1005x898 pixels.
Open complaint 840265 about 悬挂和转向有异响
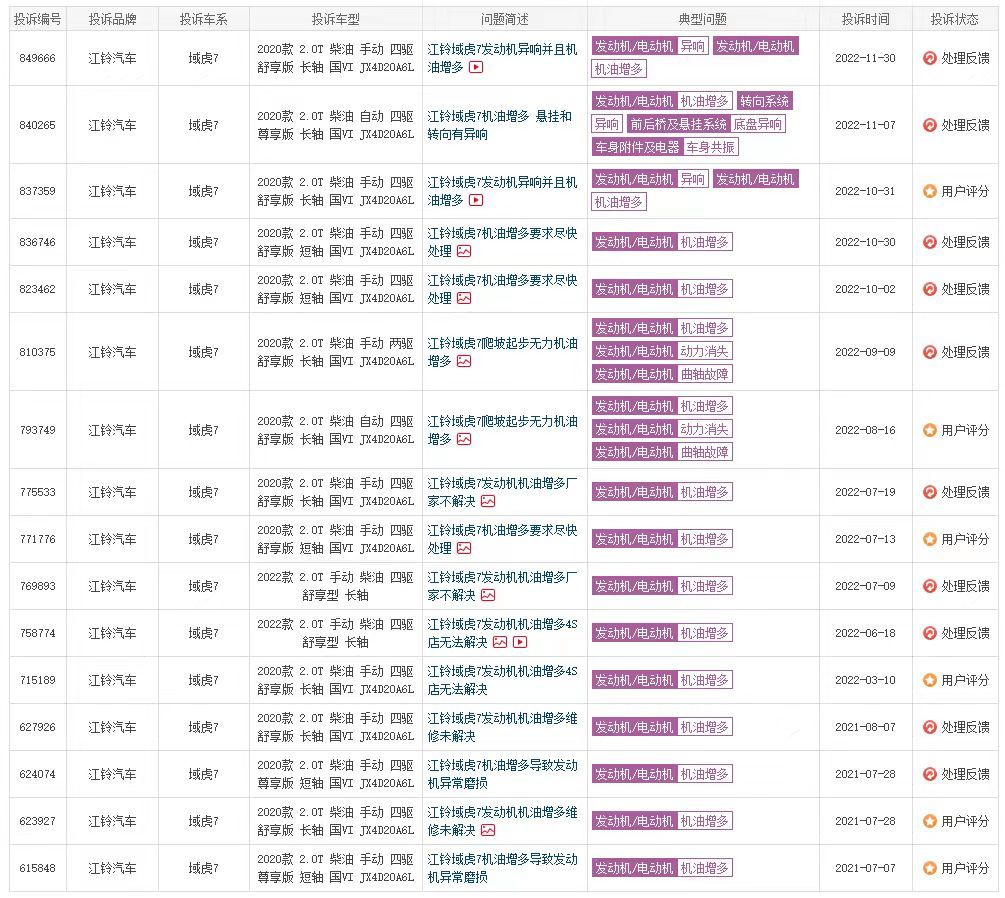pyautogui.click(x=500, y=125)
